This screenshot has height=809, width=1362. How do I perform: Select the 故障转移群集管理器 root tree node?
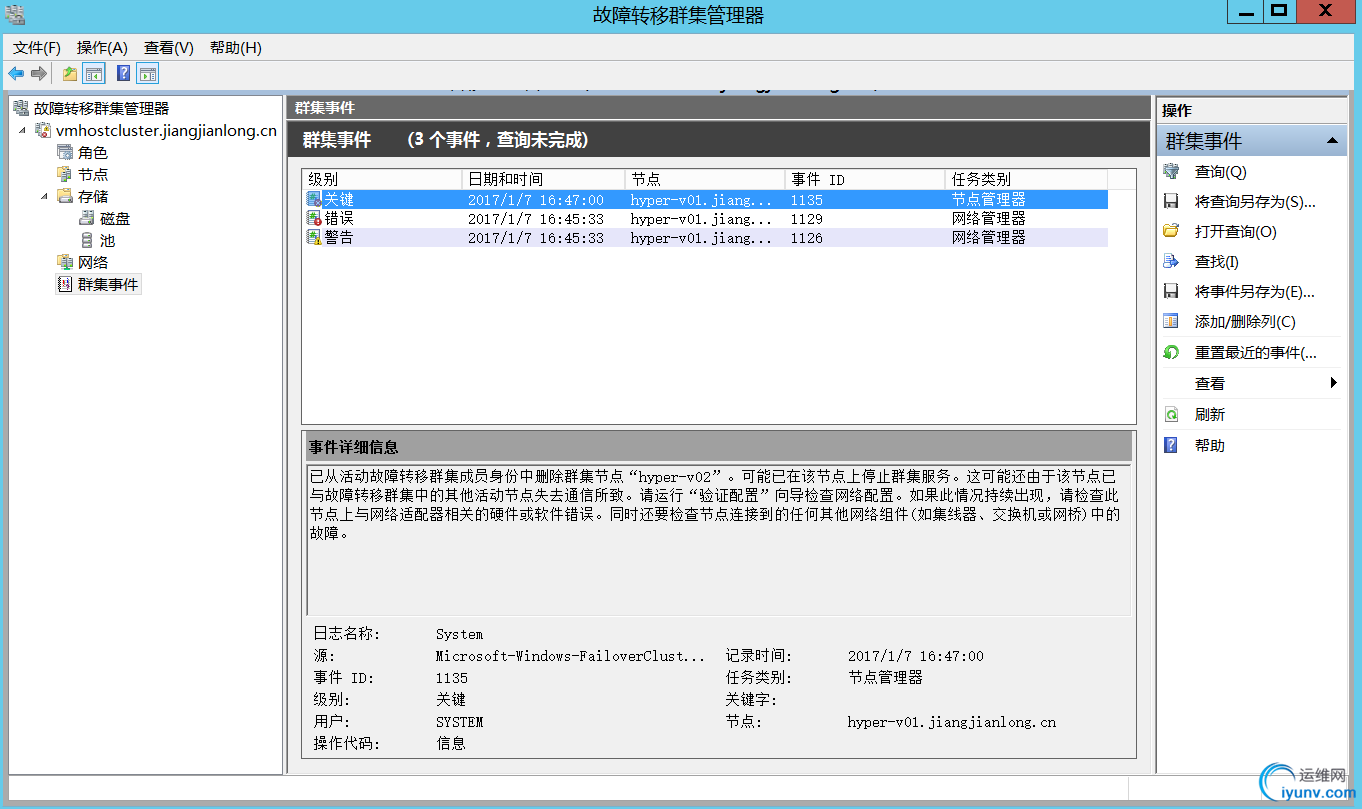click(x=101, y=109)
